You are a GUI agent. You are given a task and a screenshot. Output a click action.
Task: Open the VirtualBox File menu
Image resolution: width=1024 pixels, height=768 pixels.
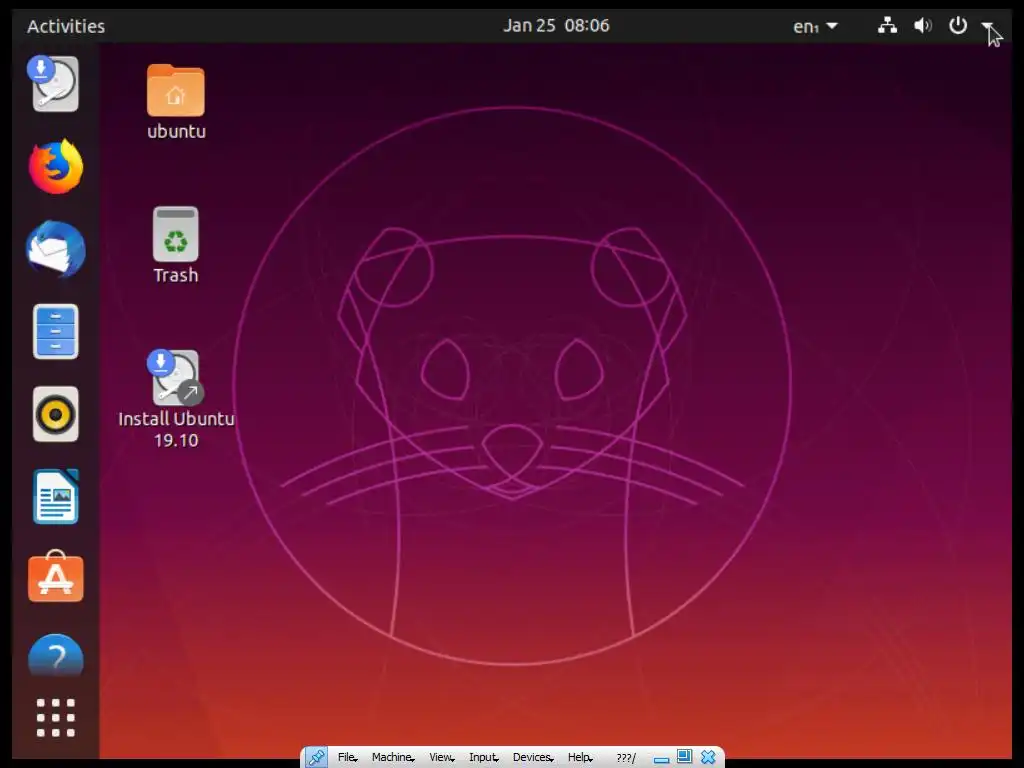tap(347, 758)
